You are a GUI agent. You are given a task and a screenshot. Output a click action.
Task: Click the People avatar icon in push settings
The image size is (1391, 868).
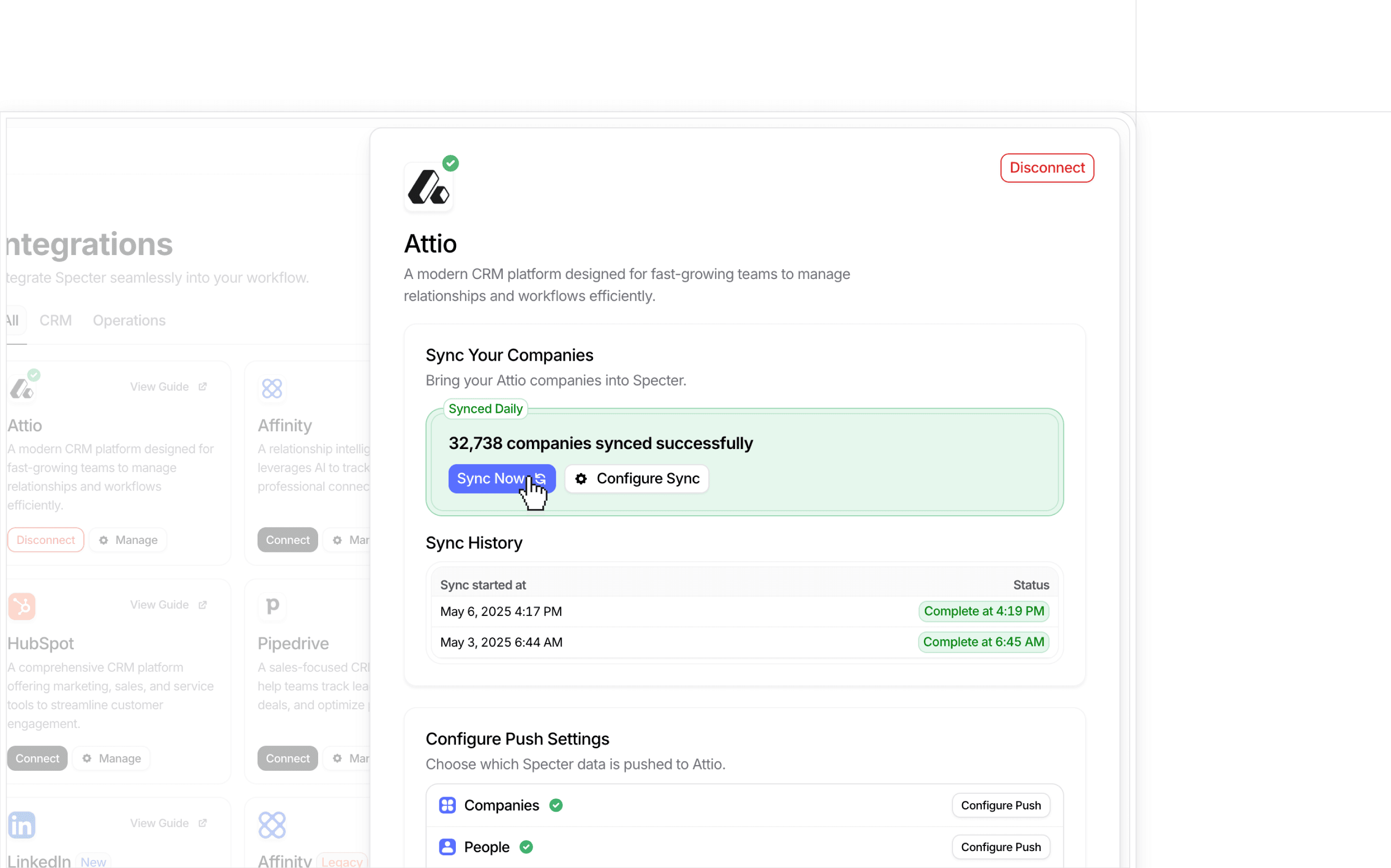[447, 847]
